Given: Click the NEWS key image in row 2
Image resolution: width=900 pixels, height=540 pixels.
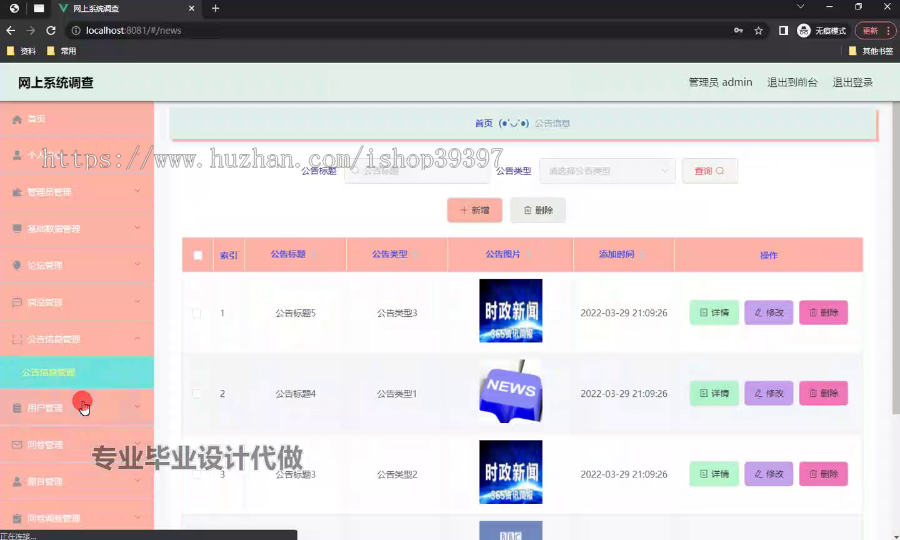Looking at the screenshot, I should [x=511, y=391].
